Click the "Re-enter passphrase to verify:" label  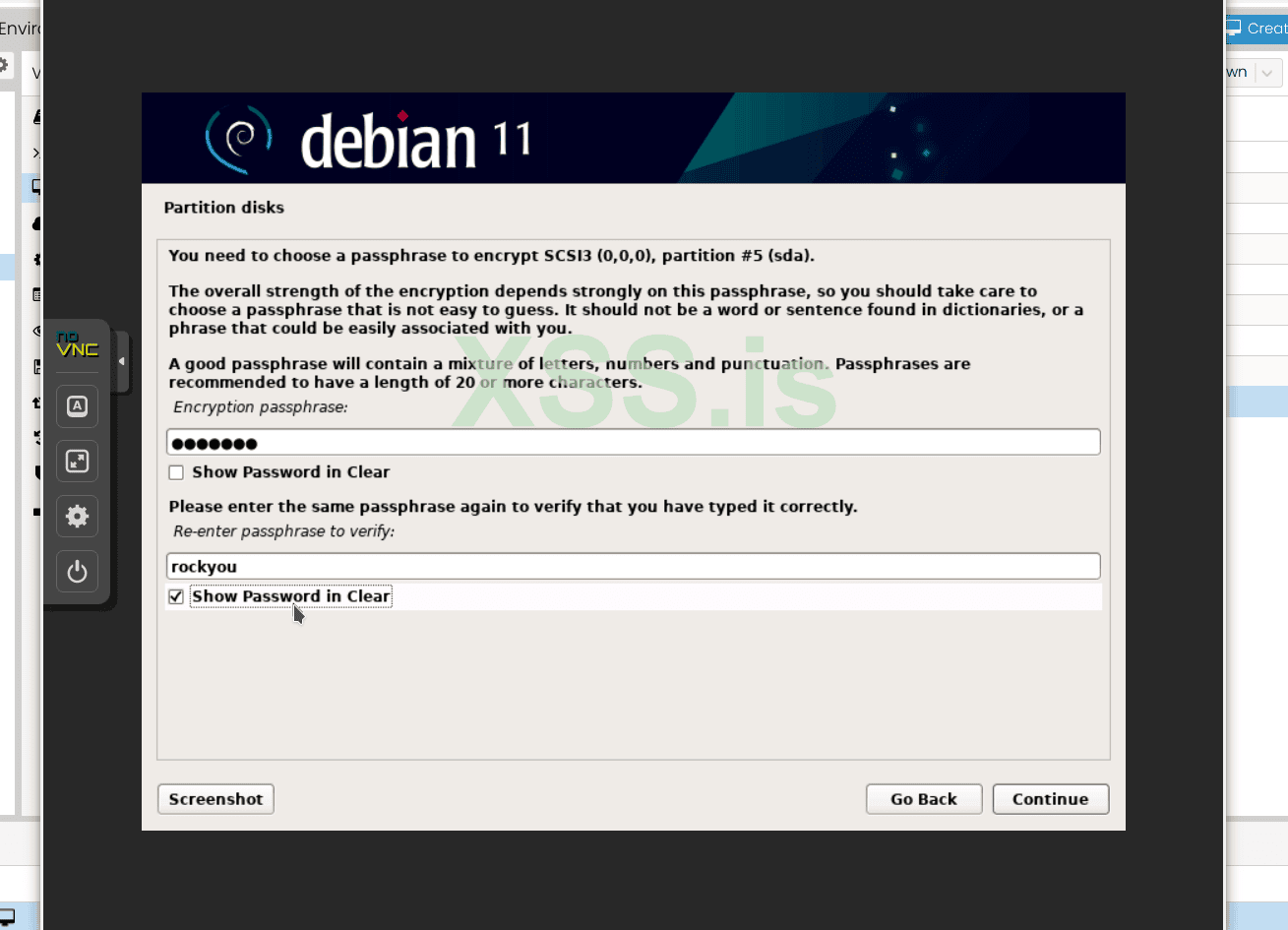coord(283,531)
